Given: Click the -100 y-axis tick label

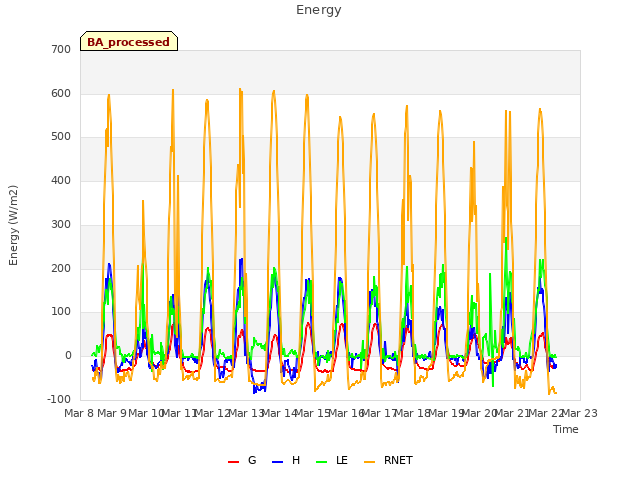Looking at the screenshot, I should (x=59, y=399).
